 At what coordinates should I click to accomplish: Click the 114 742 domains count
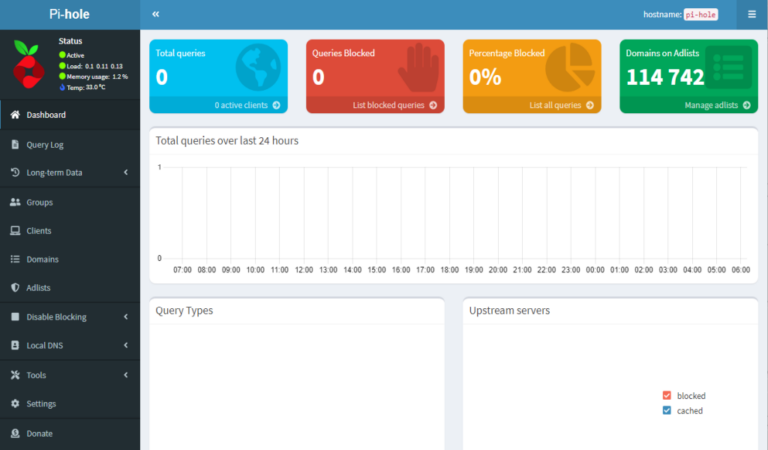[665, 77]
